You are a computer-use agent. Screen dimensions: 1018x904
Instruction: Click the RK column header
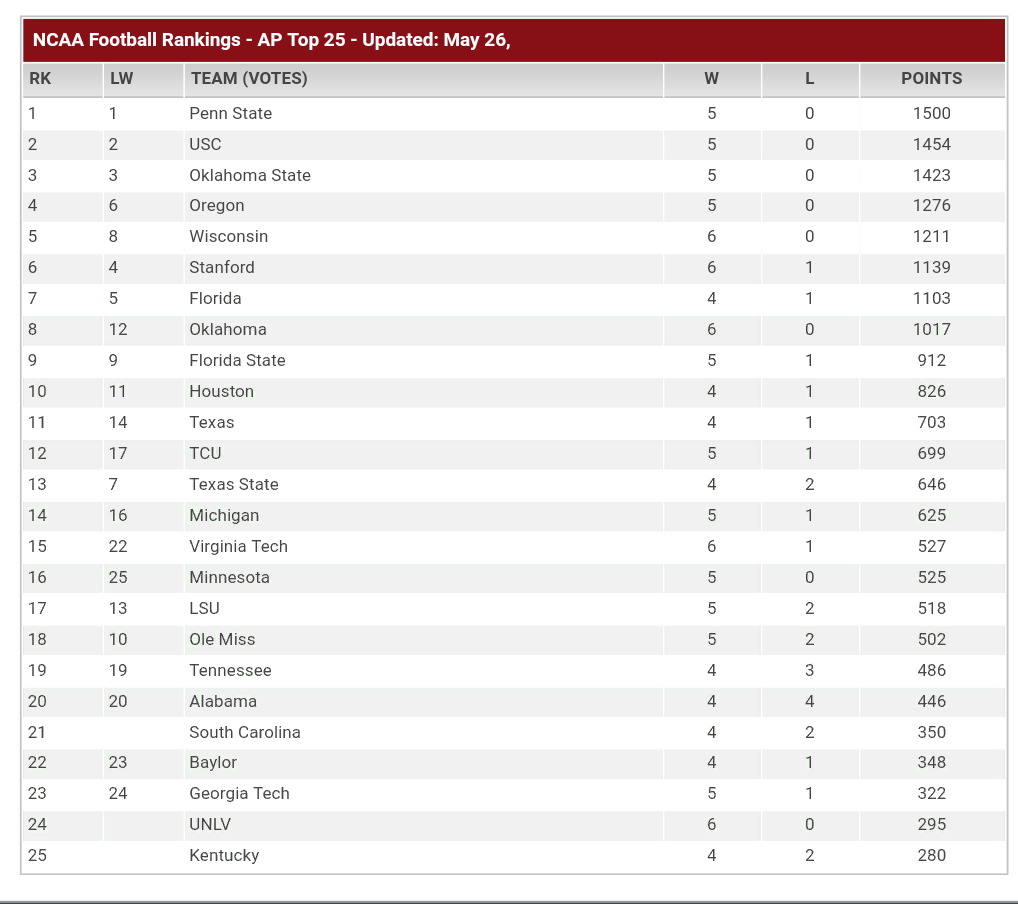(x=62, y=79)
